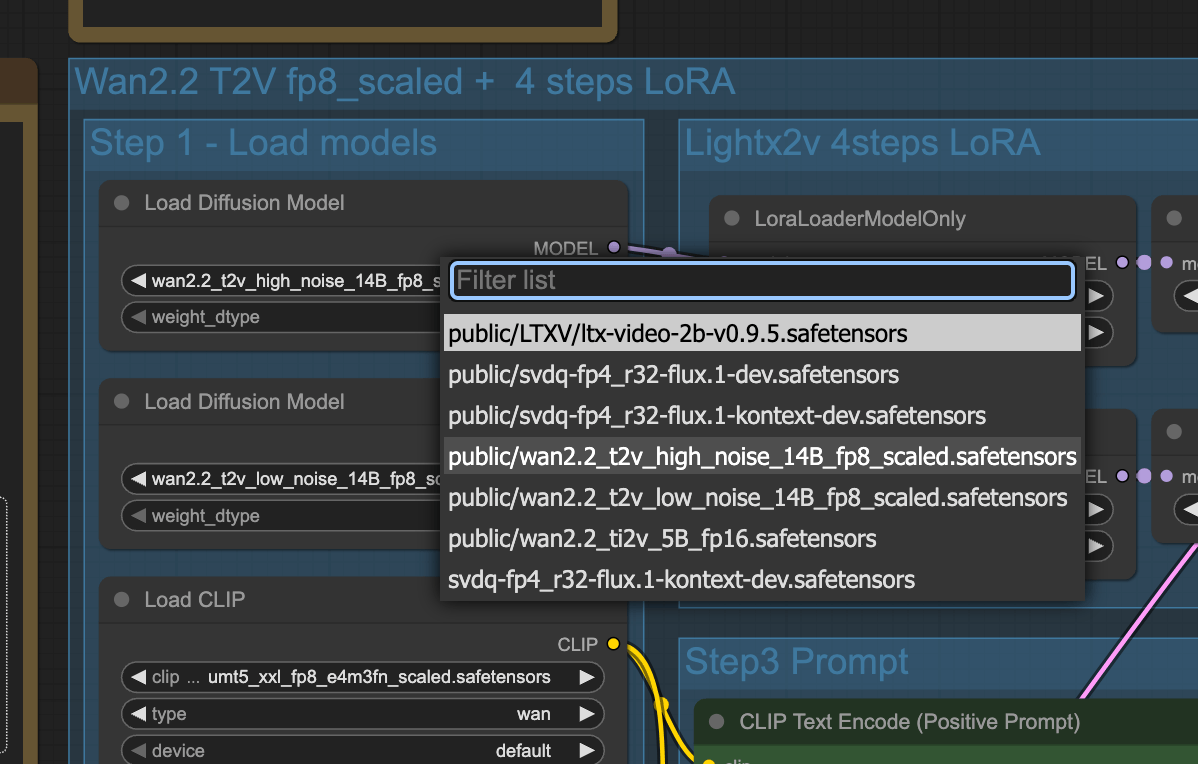This screenshot has height=764, width=1198.
Task: Click the Load CLIP node collapse dot
Action: [x=122, y=600]
